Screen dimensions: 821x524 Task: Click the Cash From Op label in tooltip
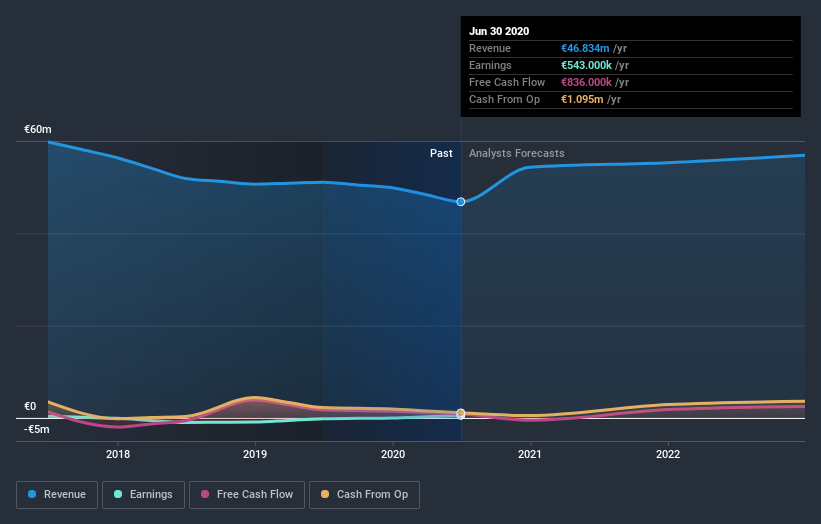click(x=504, y=99)
